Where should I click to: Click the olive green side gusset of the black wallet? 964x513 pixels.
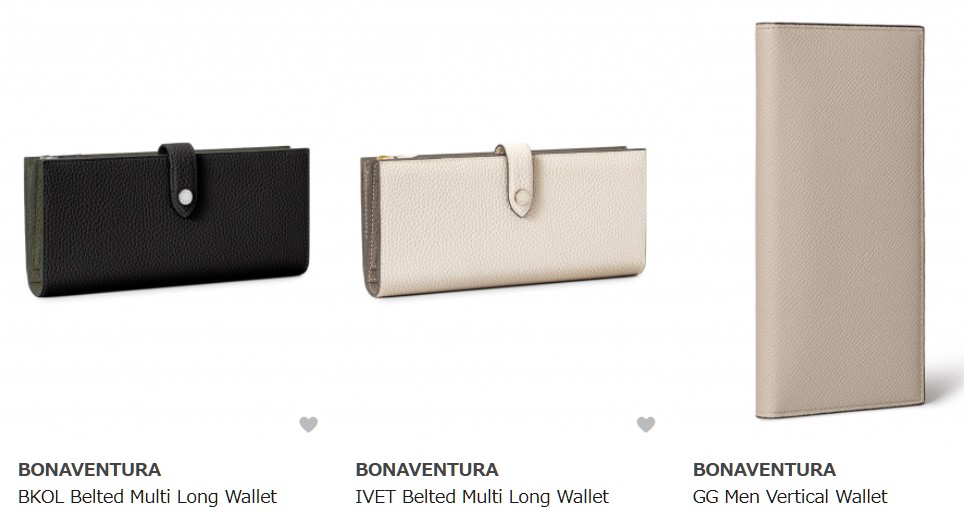(x=34, y=225)
